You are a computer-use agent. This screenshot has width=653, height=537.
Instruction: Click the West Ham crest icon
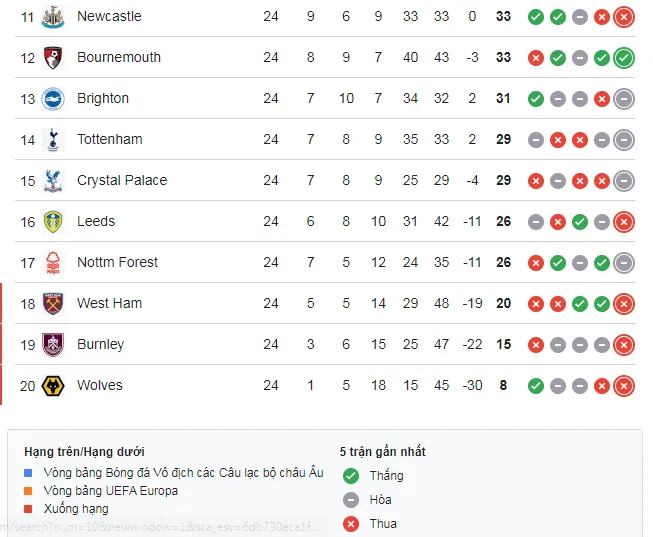[53, 304]
